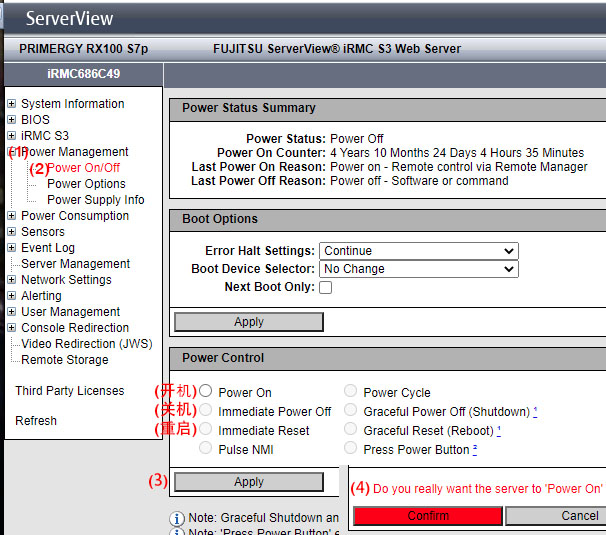
Task: Open the User Management tree section
Action: coord(71,312)
